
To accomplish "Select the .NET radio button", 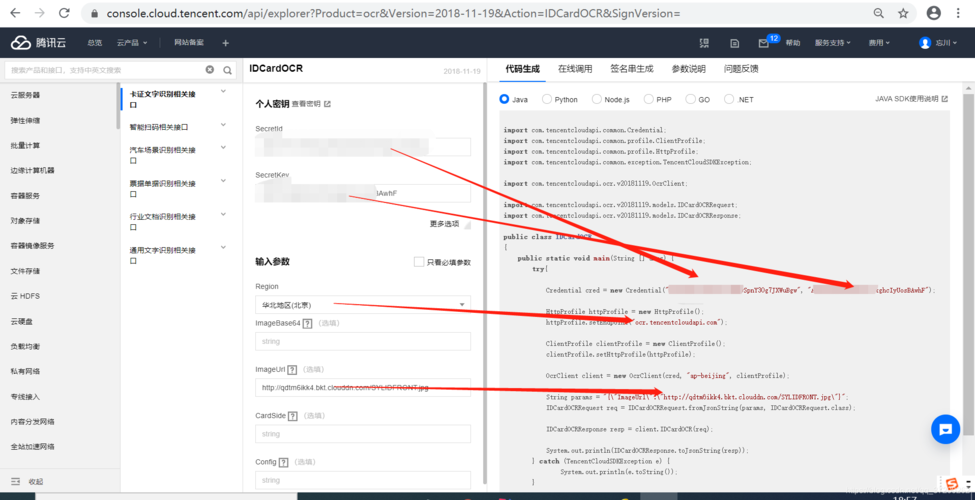I will point(729,99).
